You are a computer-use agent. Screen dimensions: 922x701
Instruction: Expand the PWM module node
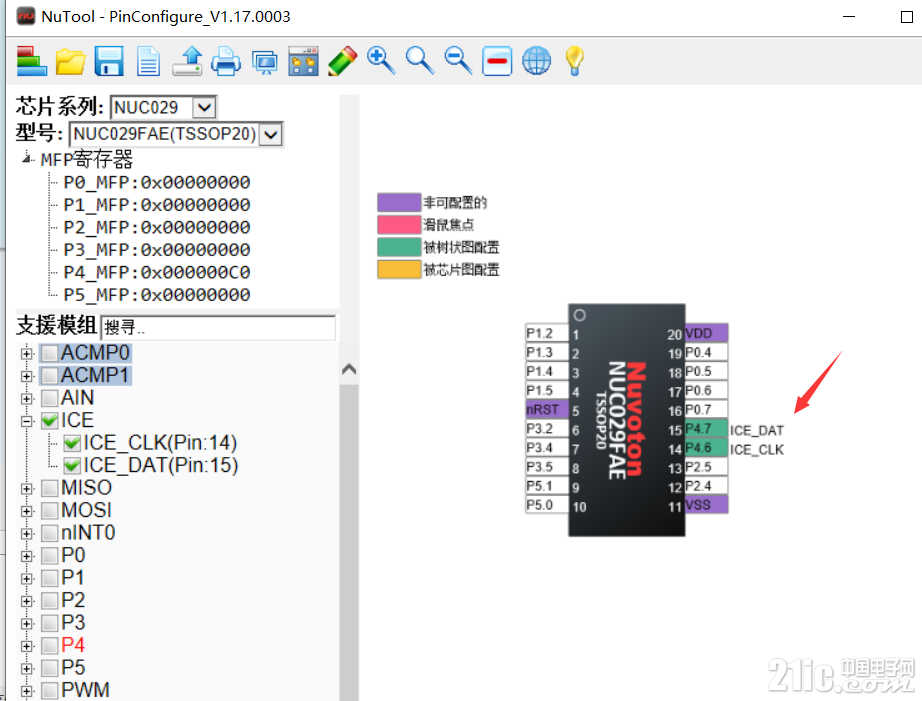[x=26, y=691]
